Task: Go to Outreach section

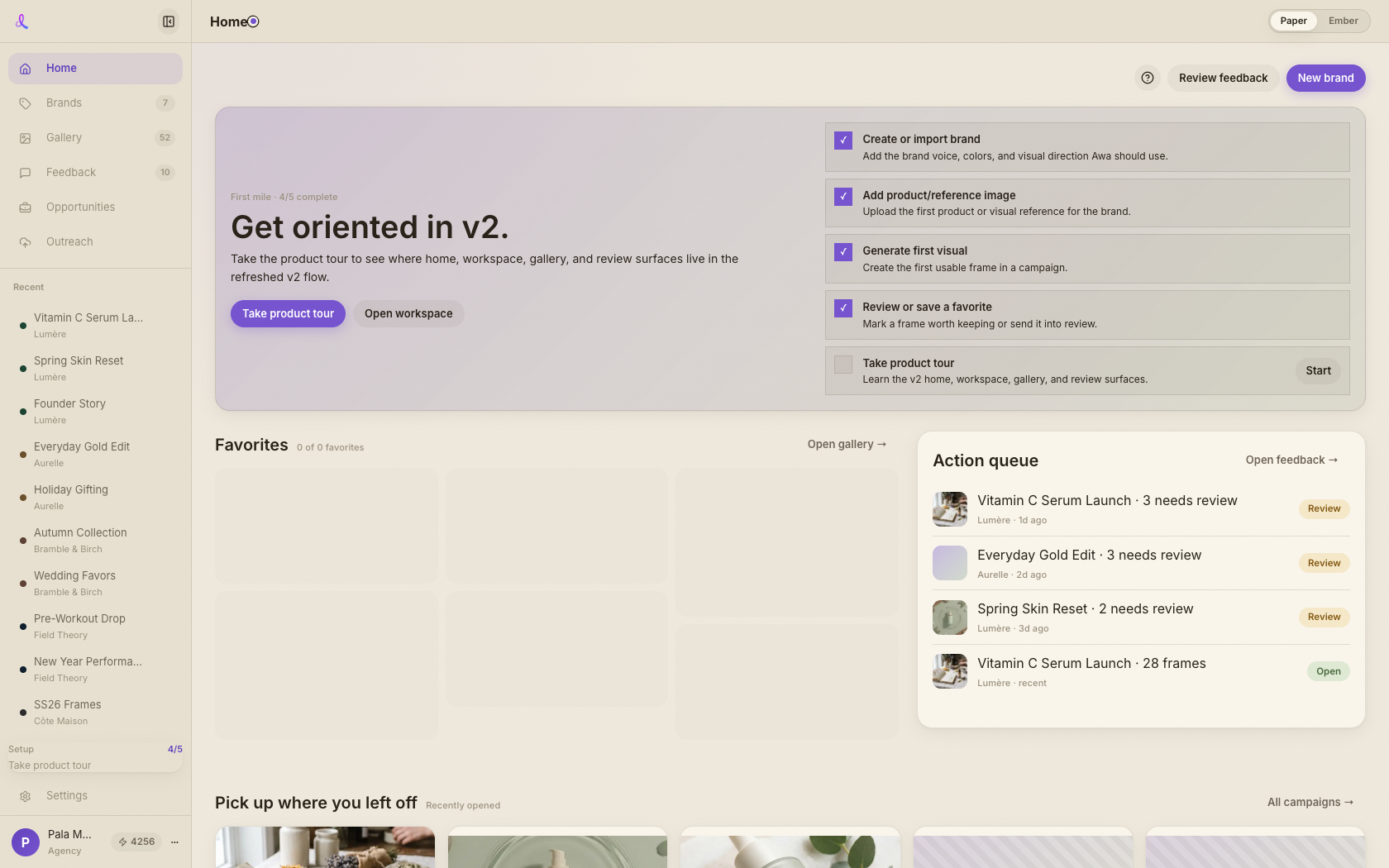Action: 95,242
